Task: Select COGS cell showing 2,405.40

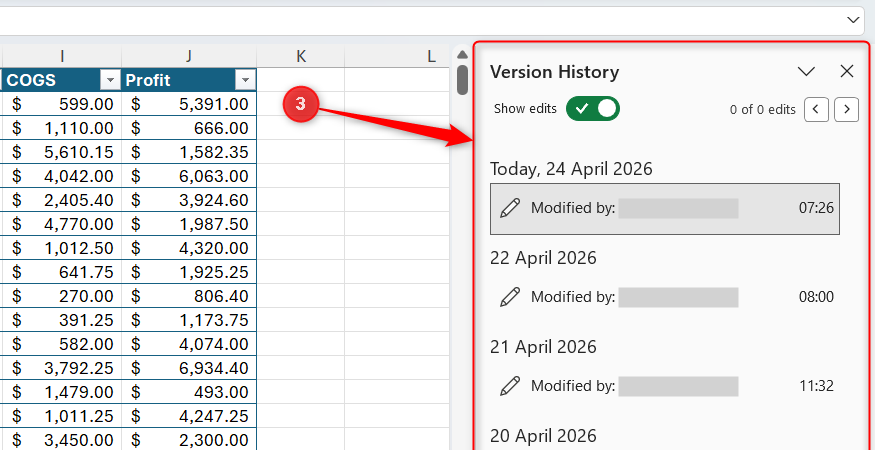Action: pyautogui.click(x=62, y=200)
